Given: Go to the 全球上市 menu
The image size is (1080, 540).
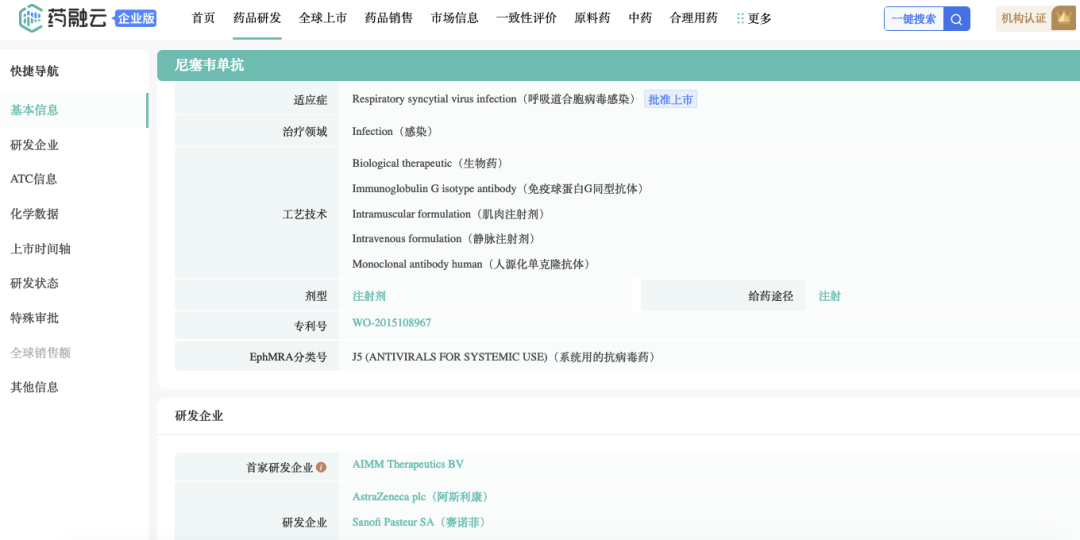Looking at the screenshot, I should [323, 18].
